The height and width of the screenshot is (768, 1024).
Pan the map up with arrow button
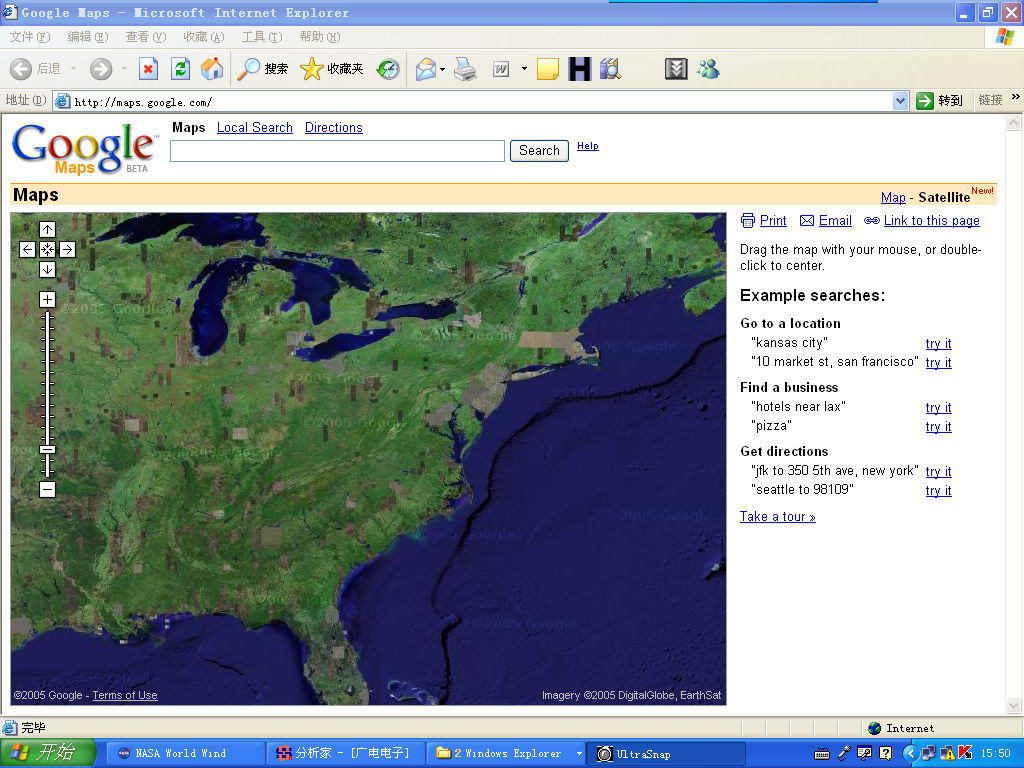coord(47,229)
